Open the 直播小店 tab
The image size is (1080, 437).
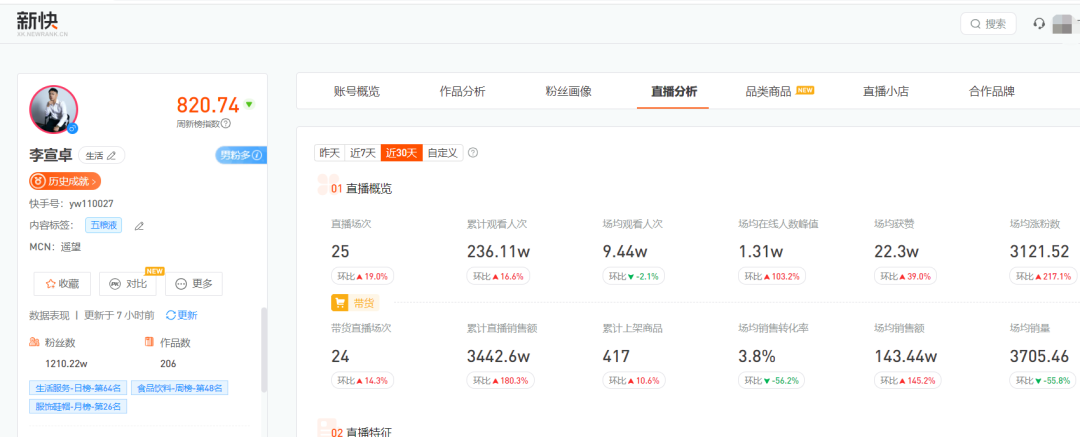[886, 92]
